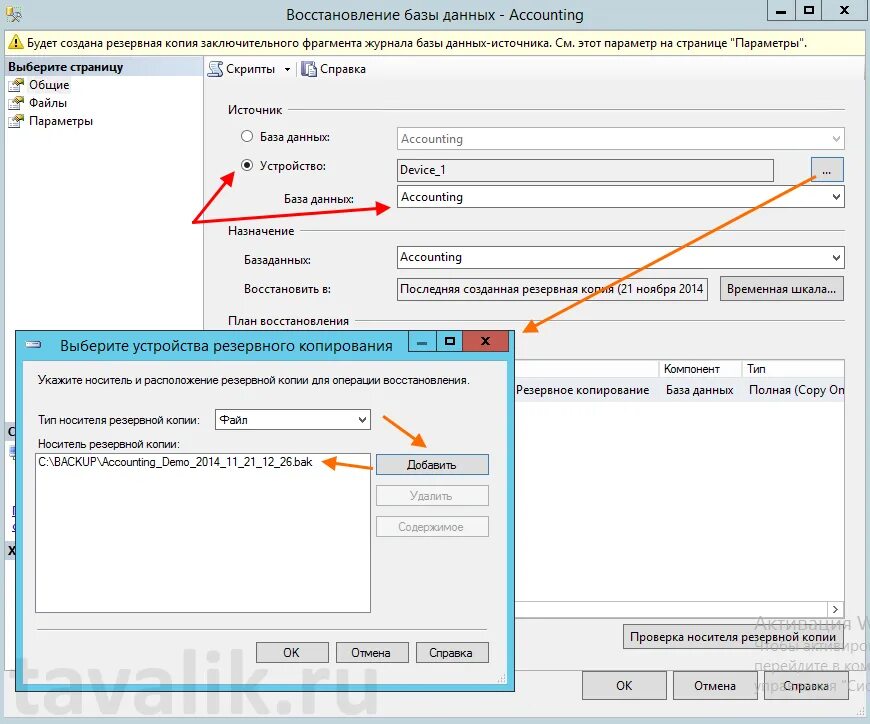
Task: Click the Добавить button
Action: click(432, 465)
